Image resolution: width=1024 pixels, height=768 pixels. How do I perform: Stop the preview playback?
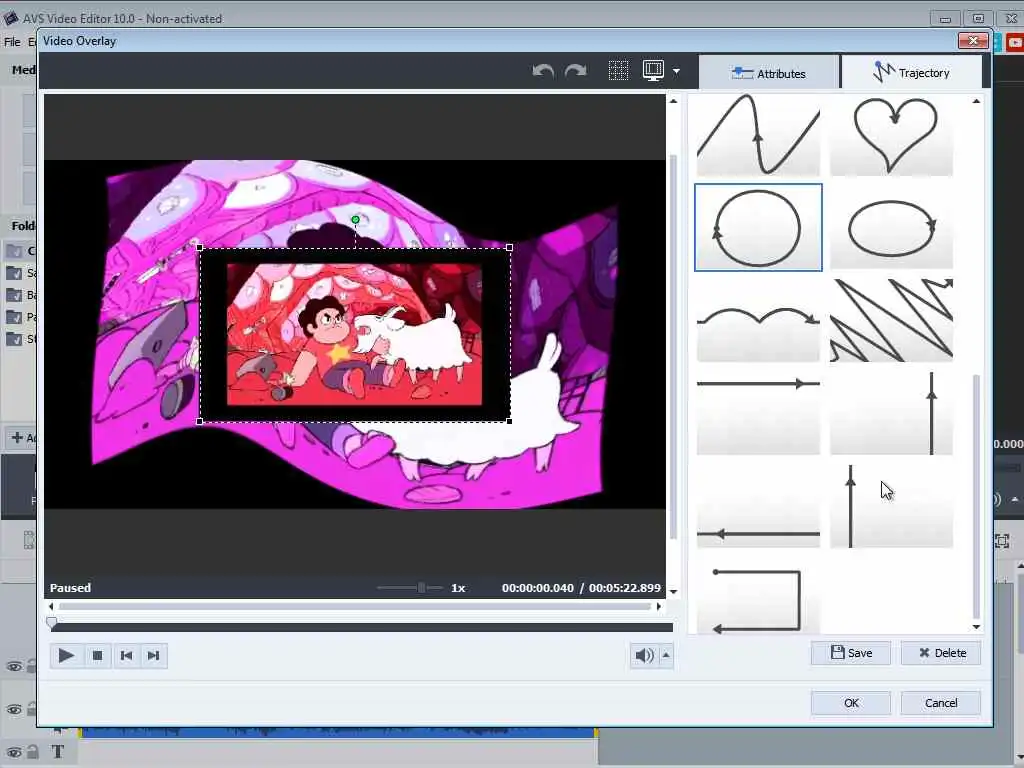coord(97,656)
